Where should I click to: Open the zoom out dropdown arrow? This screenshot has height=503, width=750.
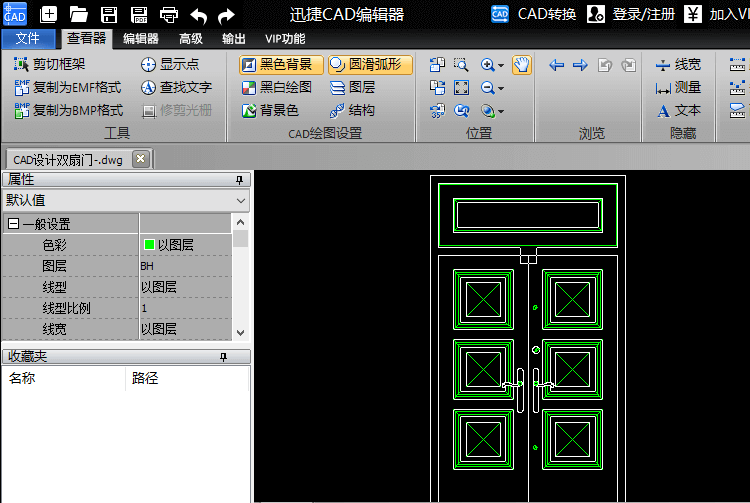point(501,88)
